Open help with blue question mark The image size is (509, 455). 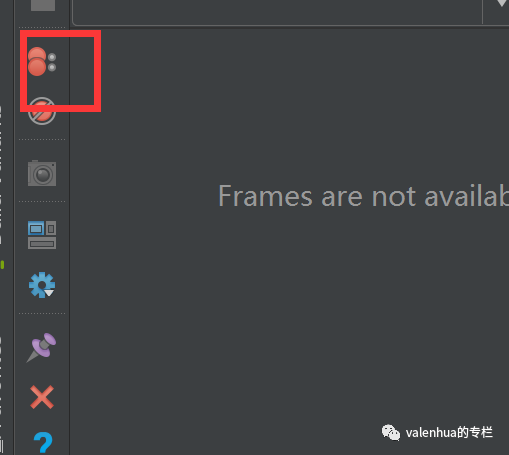pyautogui.click(x=43, y=443)
